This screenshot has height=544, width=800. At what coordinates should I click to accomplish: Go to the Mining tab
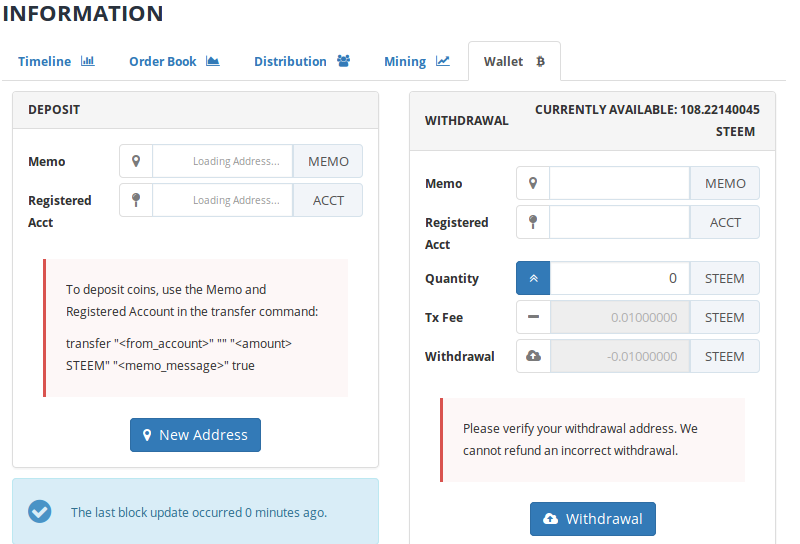click(x=416, y=62)
